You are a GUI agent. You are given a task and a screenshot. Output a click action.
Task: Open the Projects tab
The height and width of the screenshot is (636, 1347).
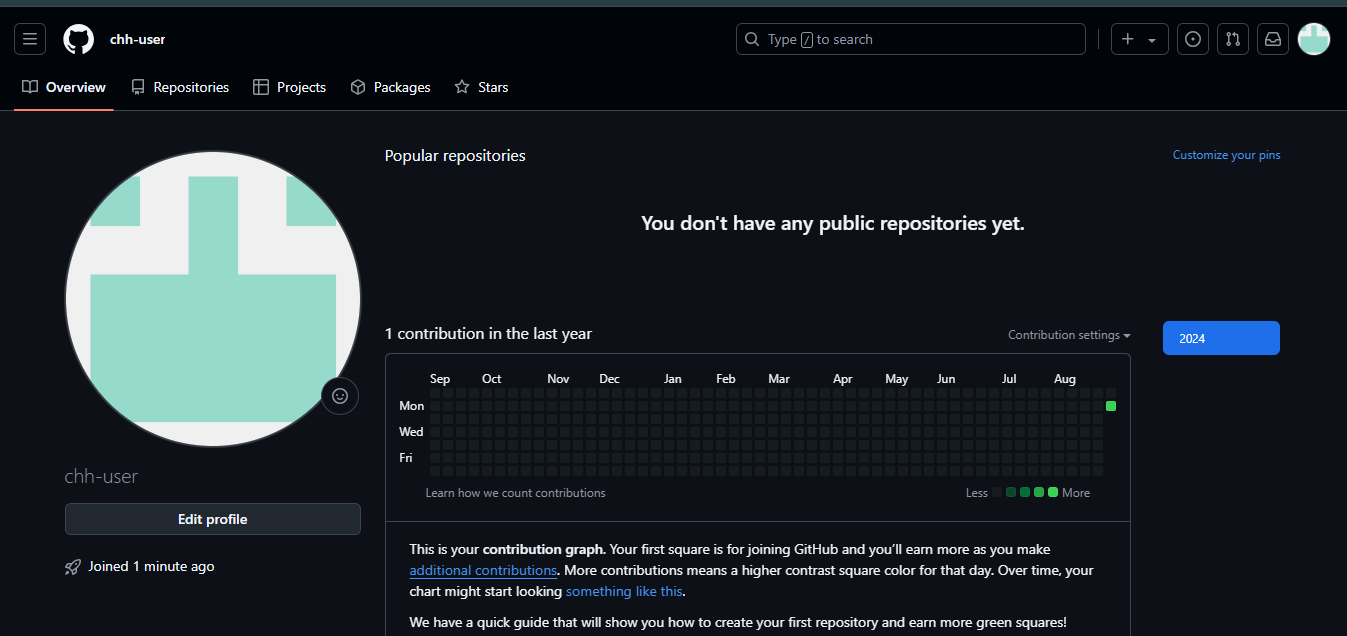click(290, 87)
